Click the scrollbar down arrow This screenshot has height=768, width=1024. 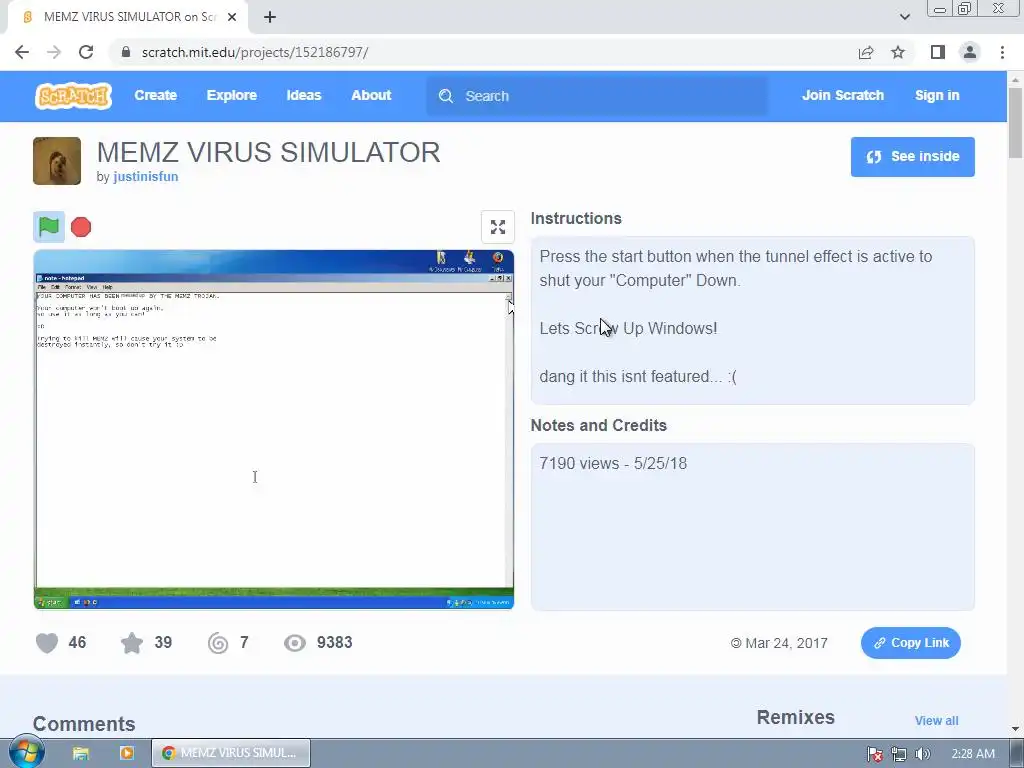pos(1015,729)
